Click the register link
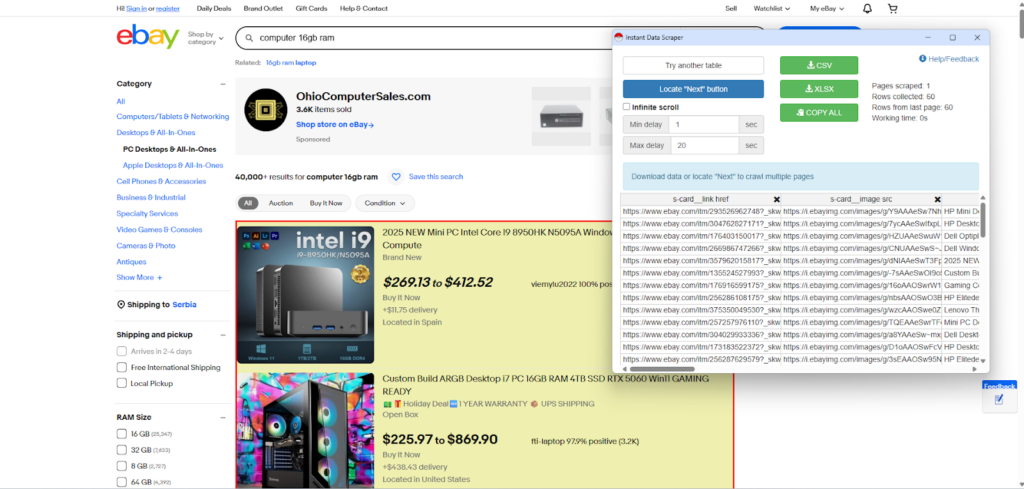 (168, 8)
